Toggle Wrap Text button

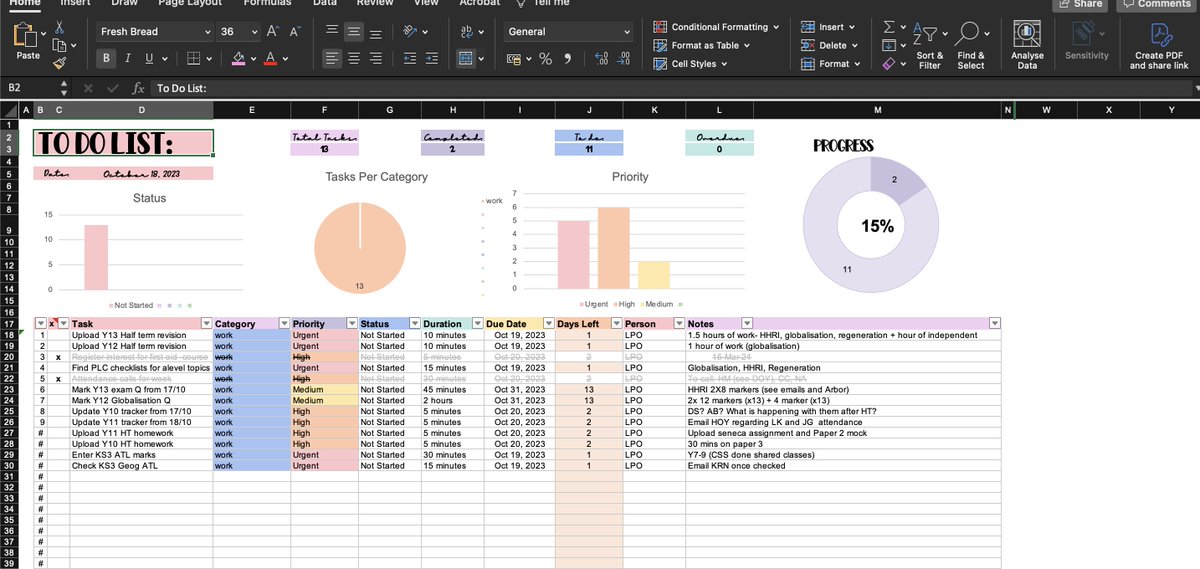pyautogui.click(x=466, y=32)
